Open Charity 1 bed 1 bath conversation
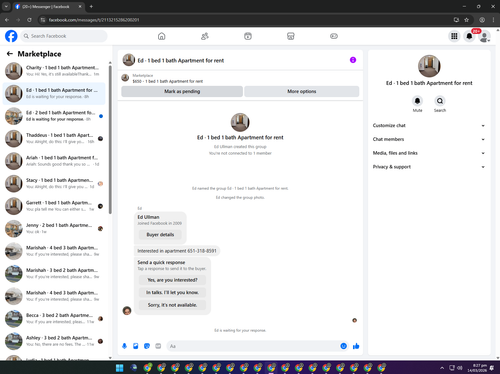 54,71
